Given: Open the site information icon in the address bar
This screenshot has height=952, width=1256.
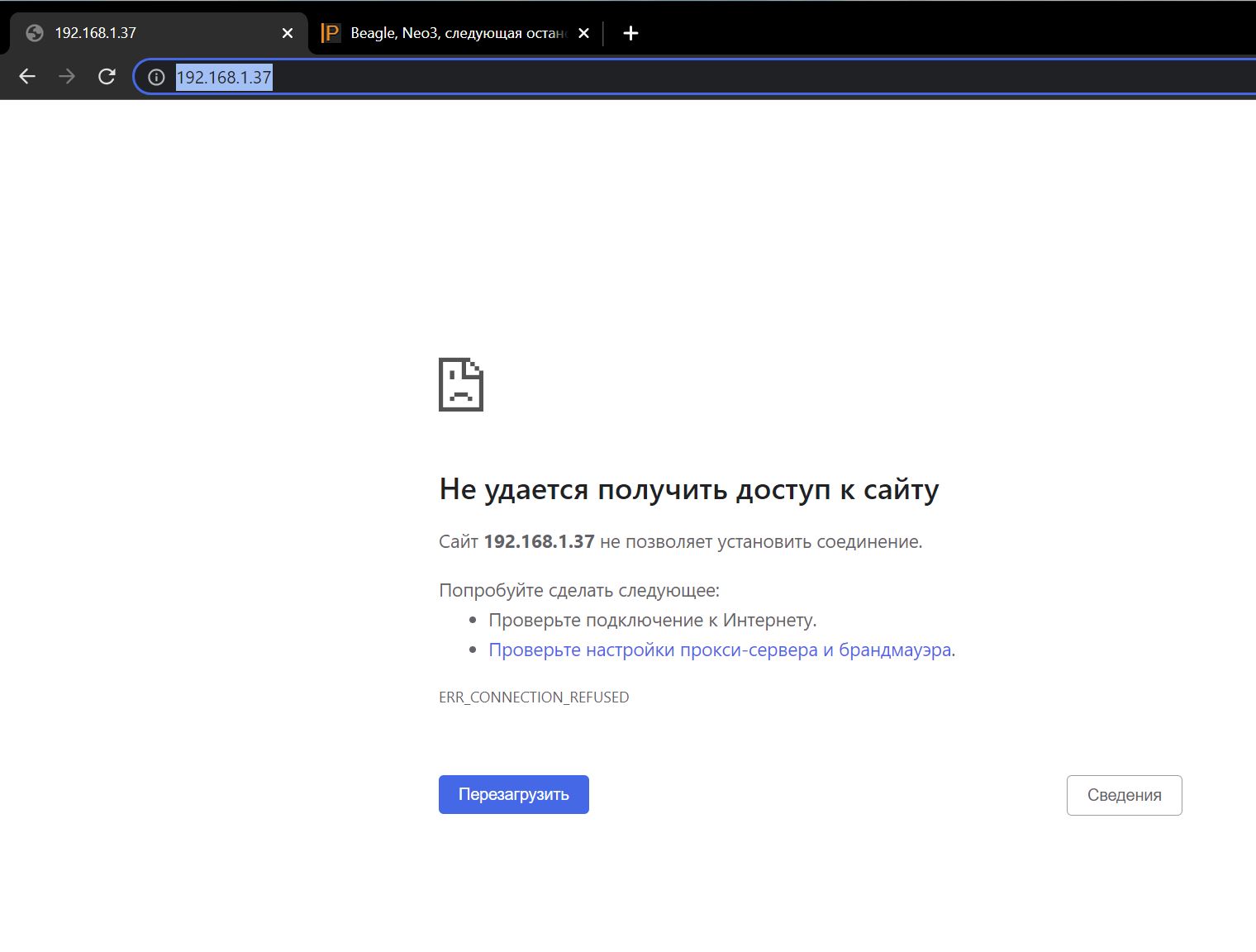Looking at the screenshot, I should click(156, 78).
